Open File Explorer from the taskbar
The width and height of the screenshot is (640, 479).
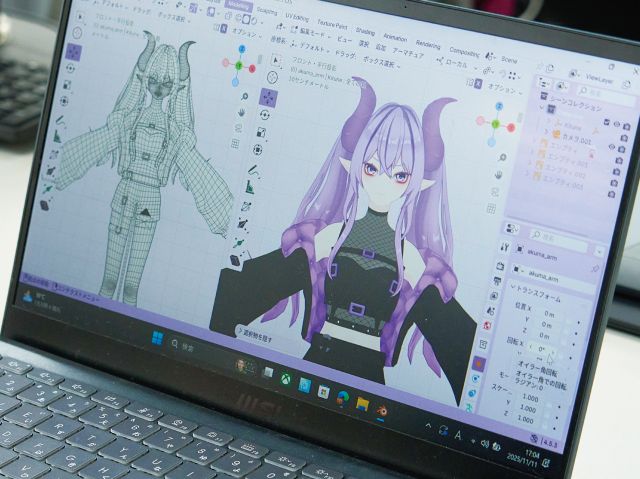pyautogui.click(x=362, y=405)
